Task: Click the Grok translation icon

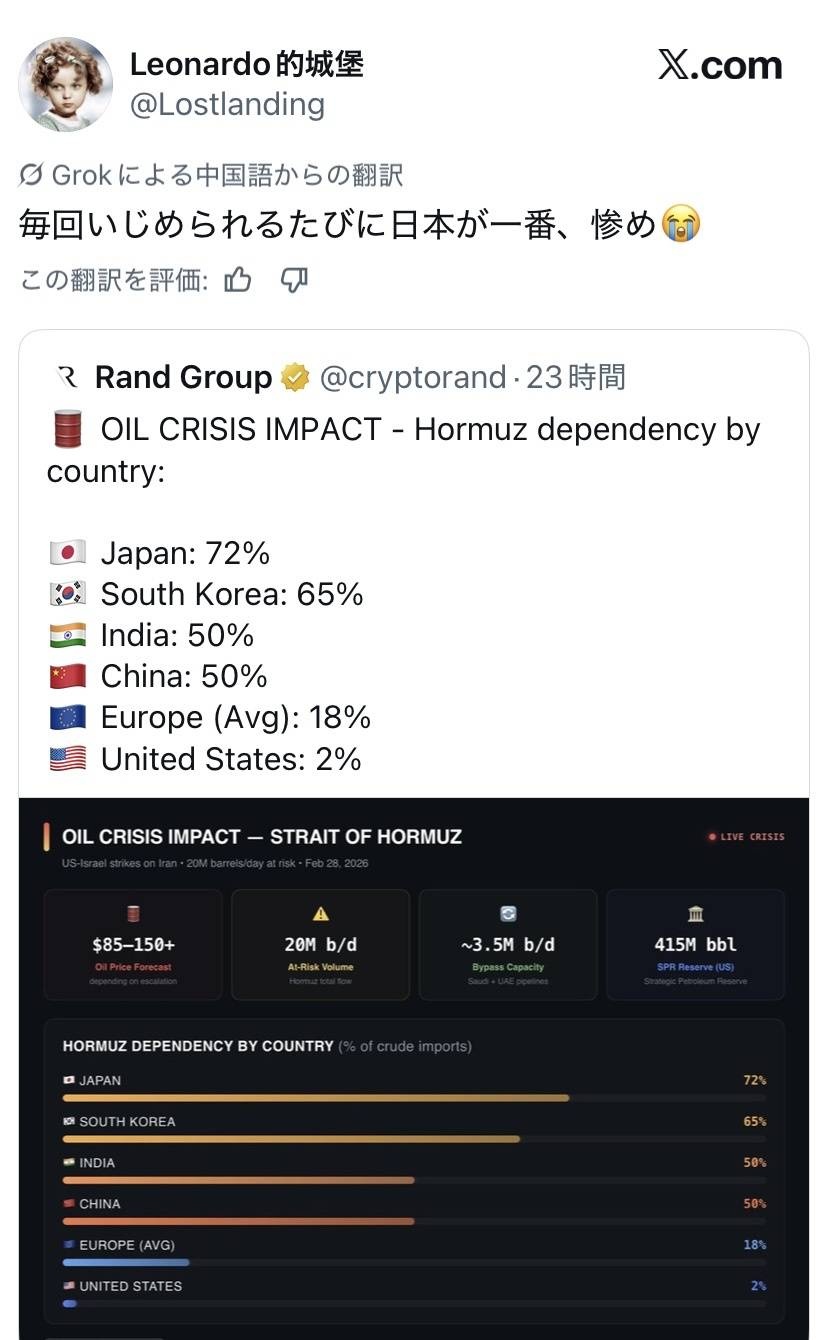Action: coord(31,176)
